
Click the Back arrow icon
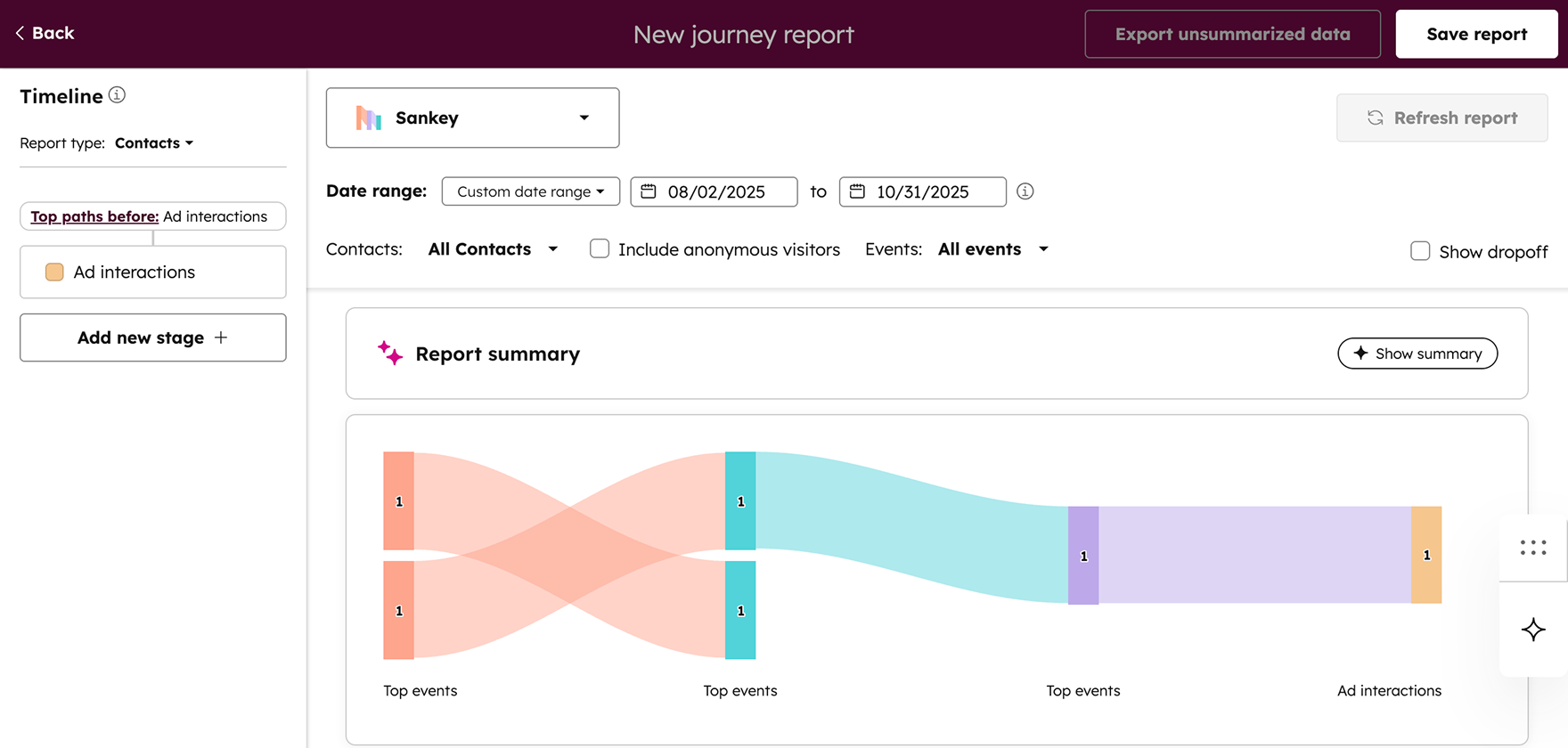point(20,33)
